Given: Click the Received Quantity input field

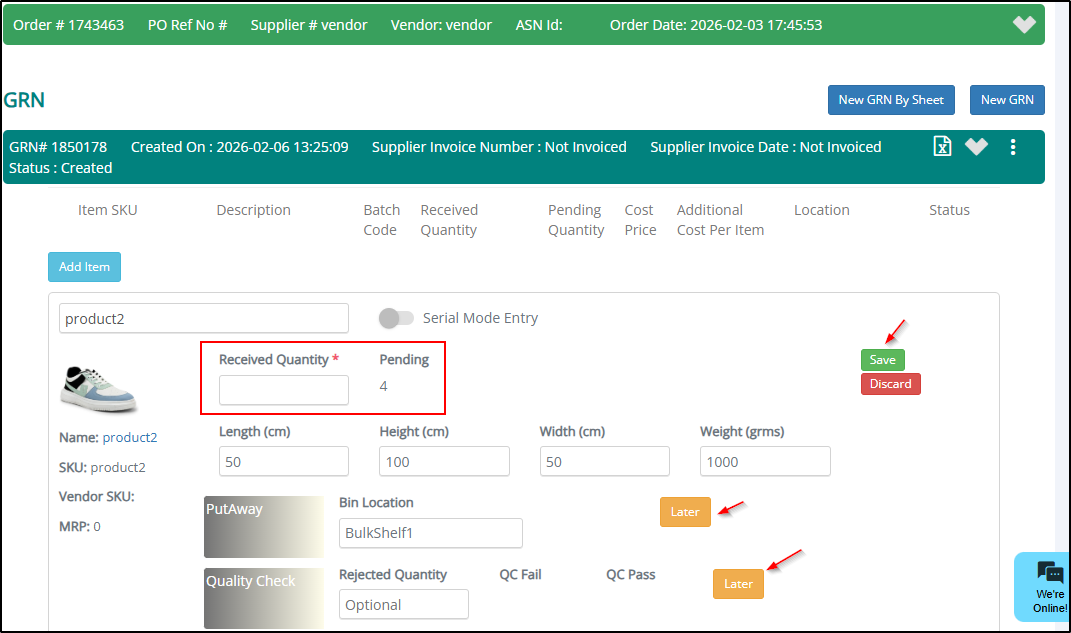Looking at the screenshot, I should click(284, 390).
